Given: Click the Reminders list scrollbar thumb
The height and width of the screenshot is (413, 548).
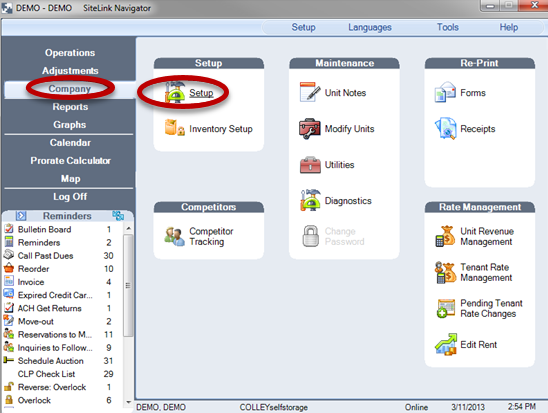Looking at the screenshot, I should 128,285.
